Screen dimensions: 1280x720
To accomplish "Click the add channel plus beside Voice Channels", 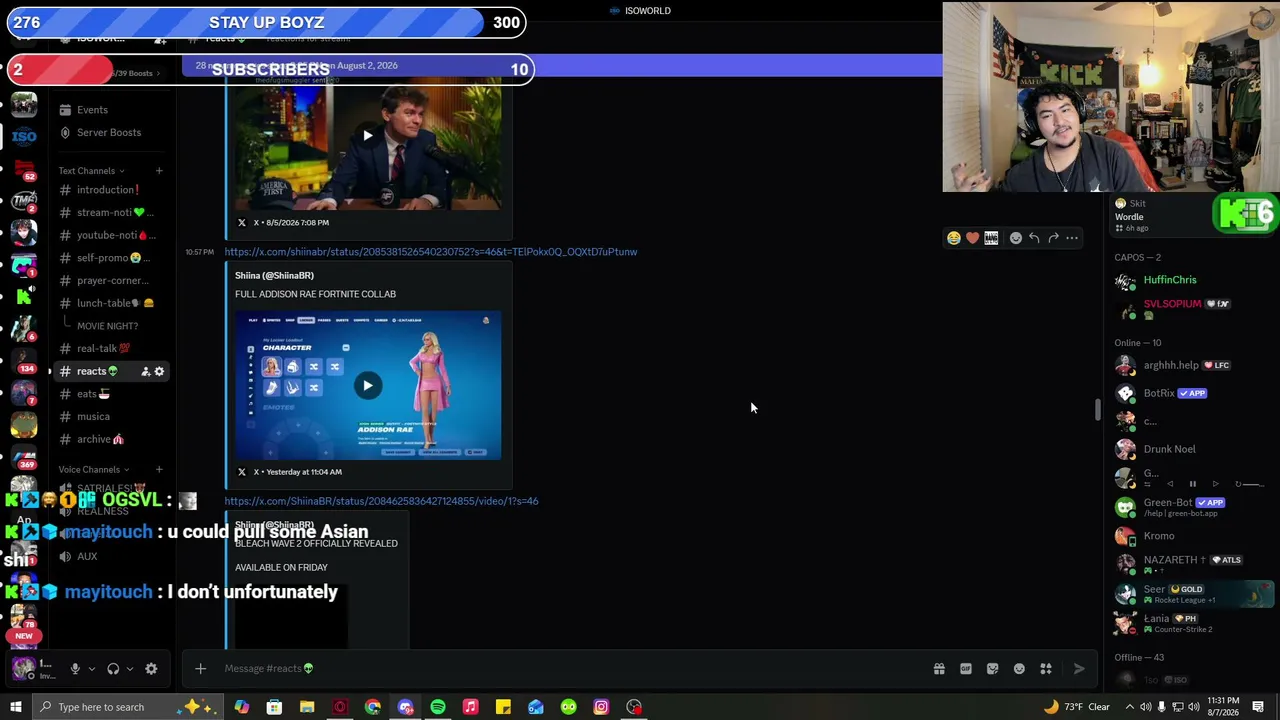I will tap(159, 470).
